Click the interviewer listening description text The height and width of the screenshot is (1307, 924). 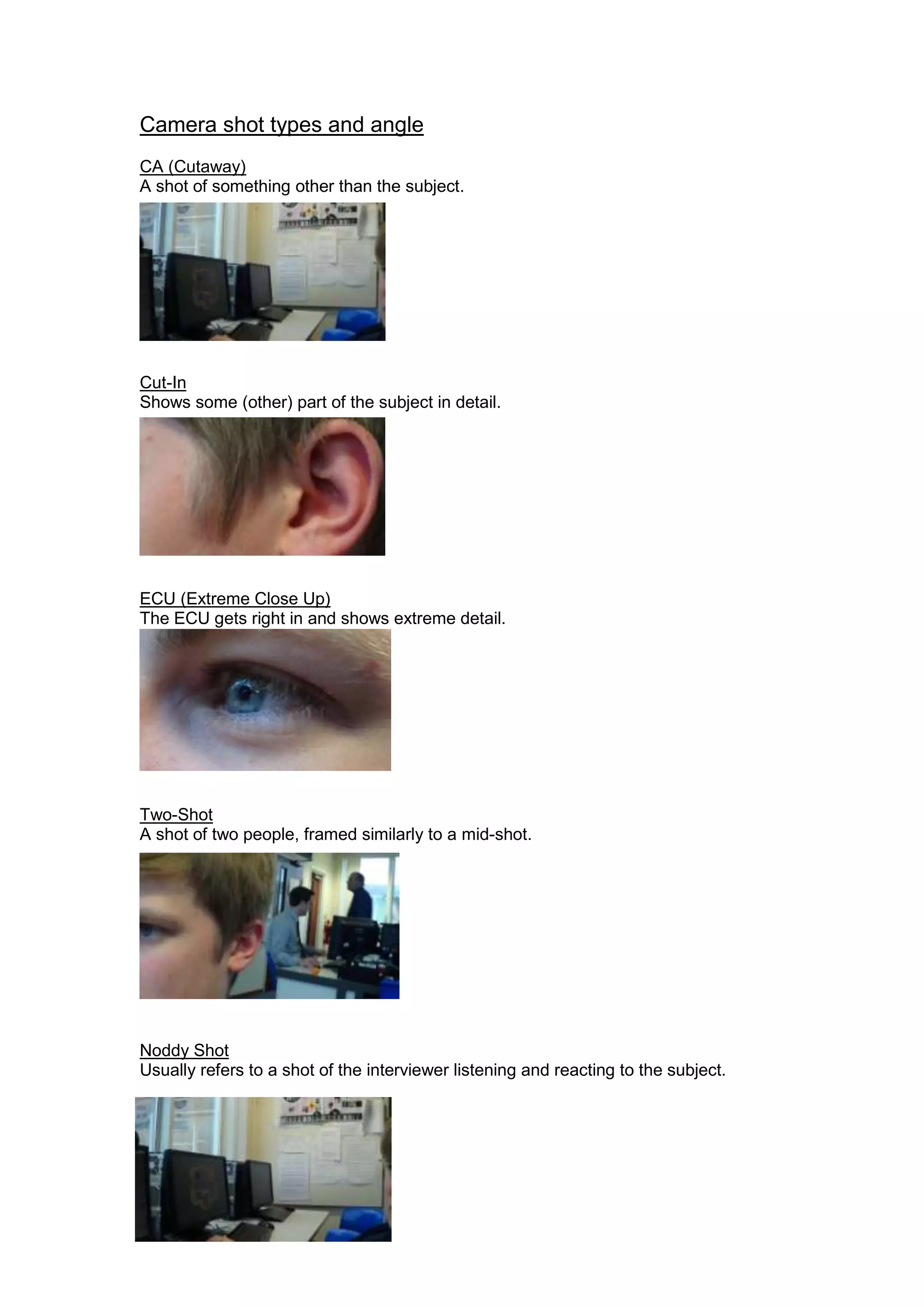point(433,1070)
